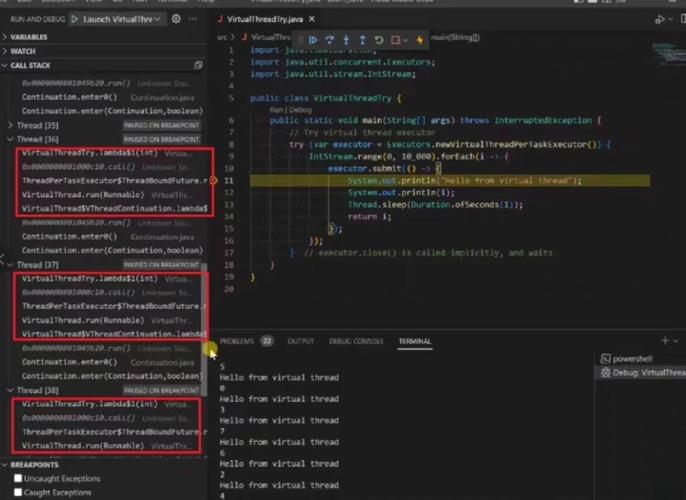Click the Run code lens above main
The height and width of the screenshot is (500, 686).
[276, 110]
